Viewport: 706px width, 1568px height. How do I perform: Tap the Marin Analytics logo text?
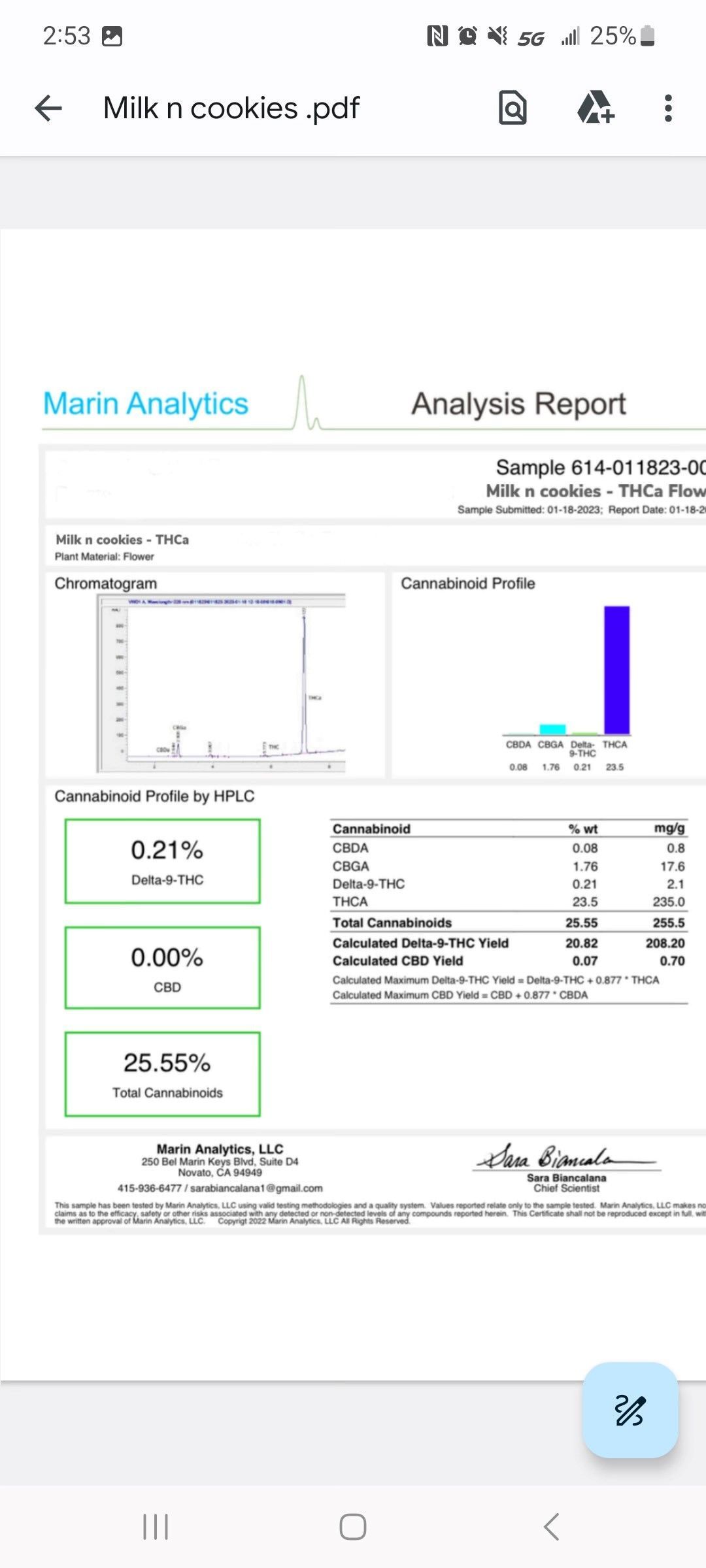146,404
